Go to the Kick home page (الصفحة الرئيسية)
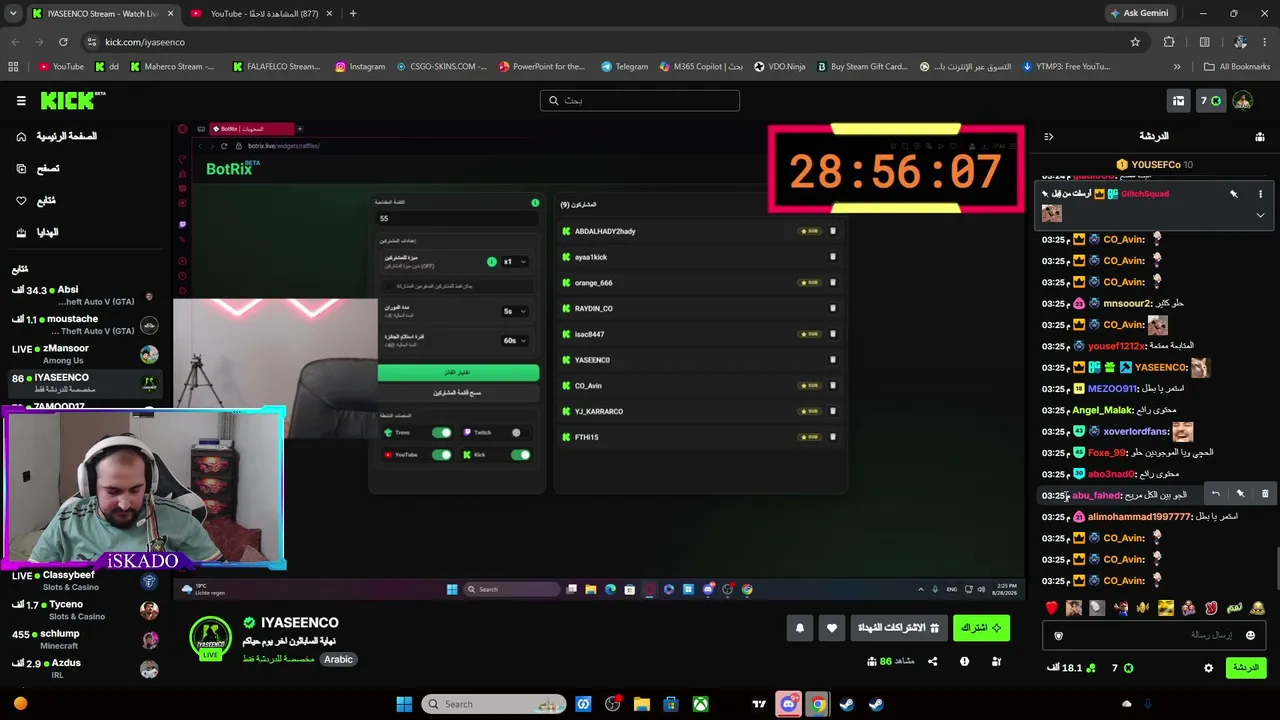This screenshot has width=1280, height=720. tap(57, 136)
